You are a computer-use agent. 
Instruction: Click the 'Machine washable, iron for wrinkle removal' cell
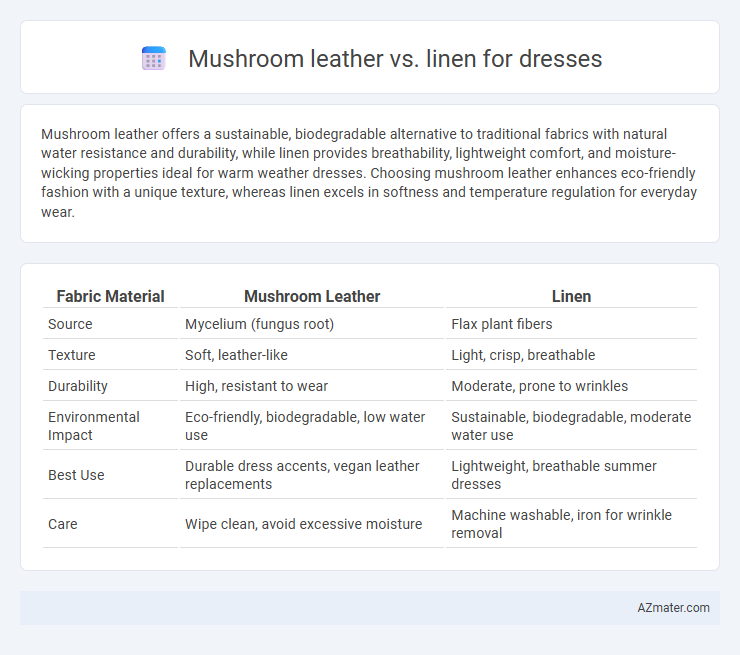pos(561,524)
